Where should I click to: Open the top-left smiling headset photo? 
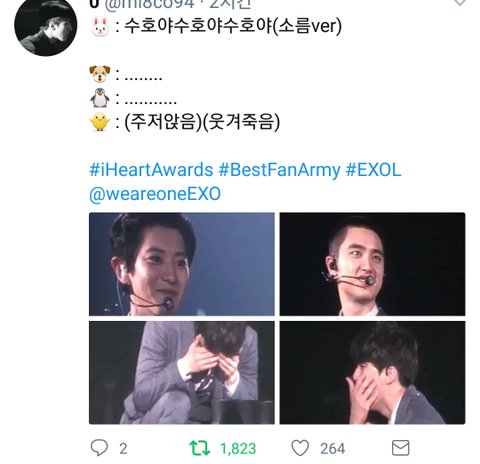click(x=182, y=264)
